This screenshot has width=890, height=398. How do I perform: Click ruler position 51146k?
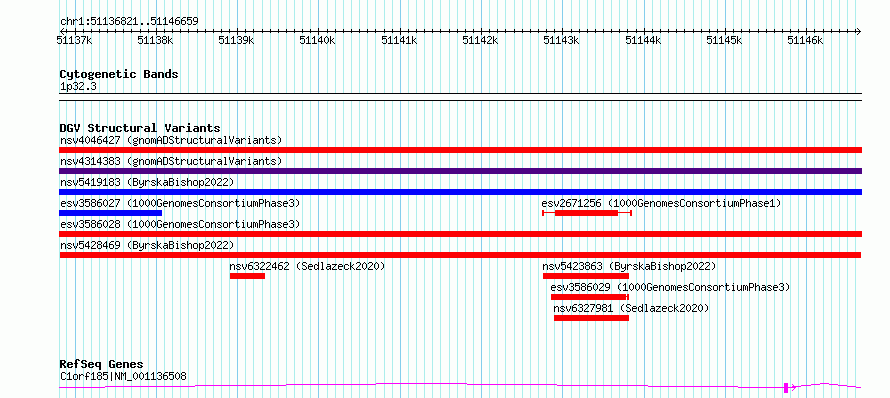pyautogui.click(x=805, y=40)
